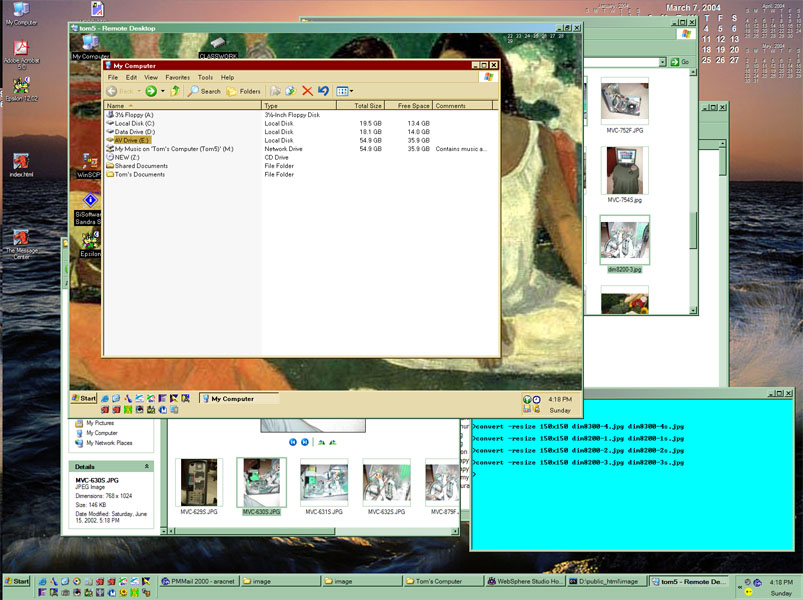
Task: Click the Up folder icon
Action: (x=176, y=91)
